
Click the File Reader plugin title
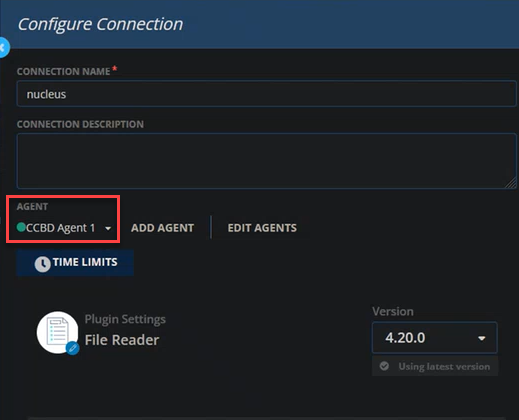pos(122,340)
